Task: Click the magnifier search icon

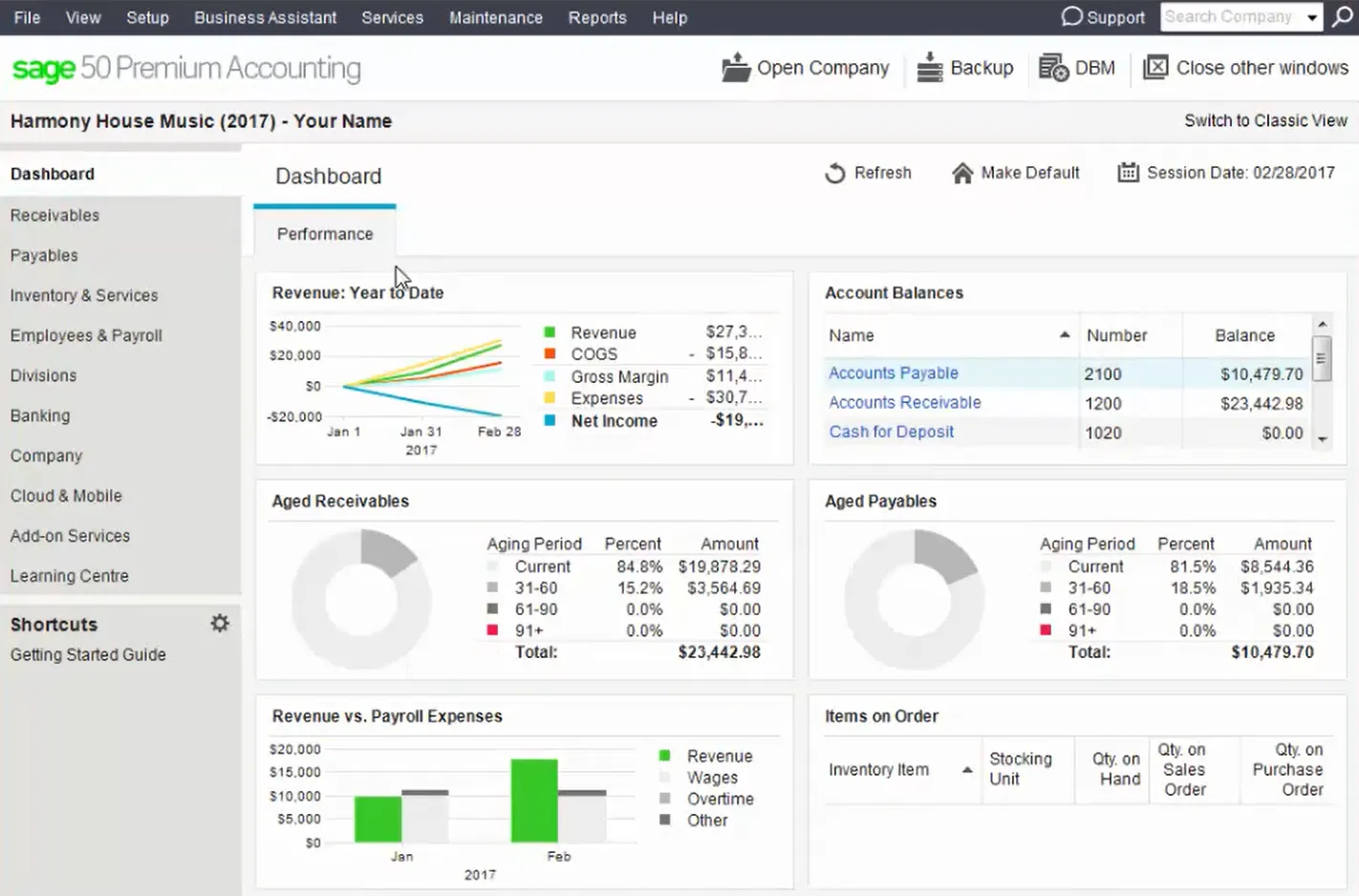Action: click(1343, 17)
